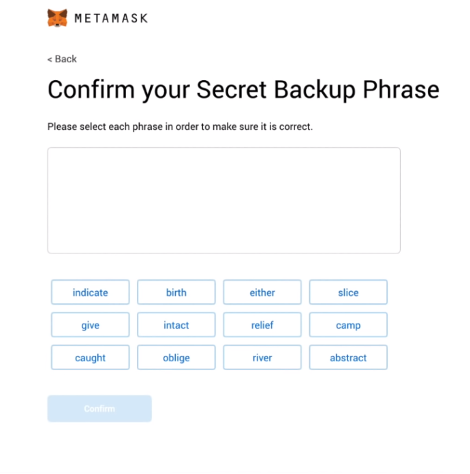
Task: Click the back arrow chevron before Back
Action: [x=50, y=60]
